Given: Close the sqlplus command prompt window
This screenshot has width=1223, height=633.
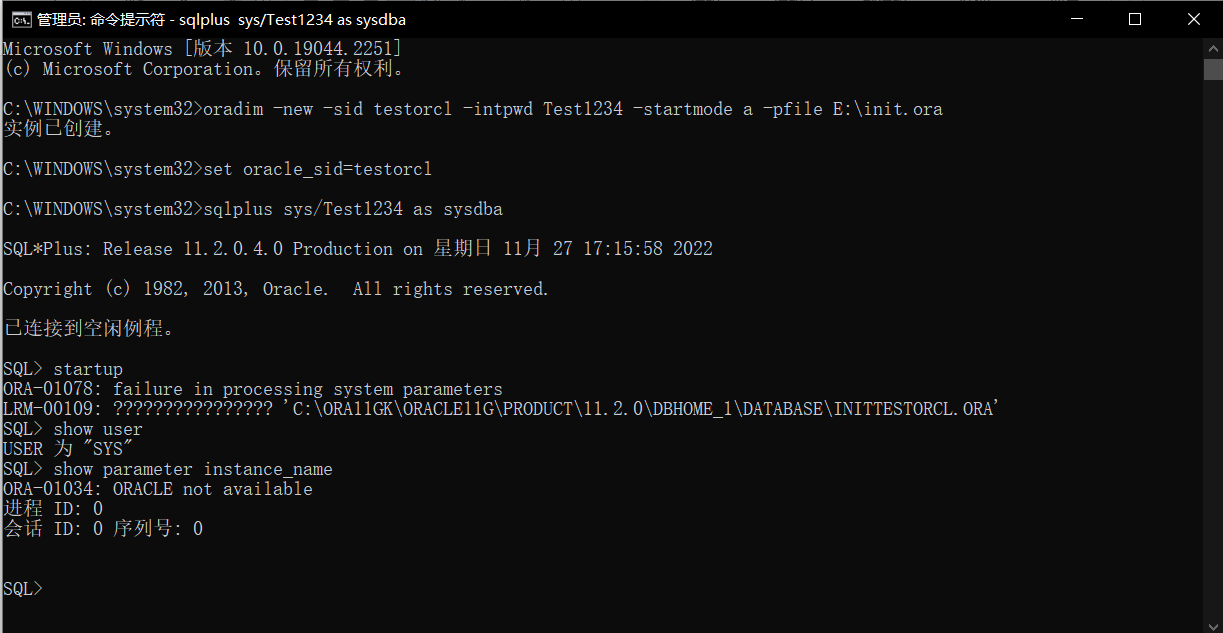Looking at the screenshot, I should (x=1193, y=19).
